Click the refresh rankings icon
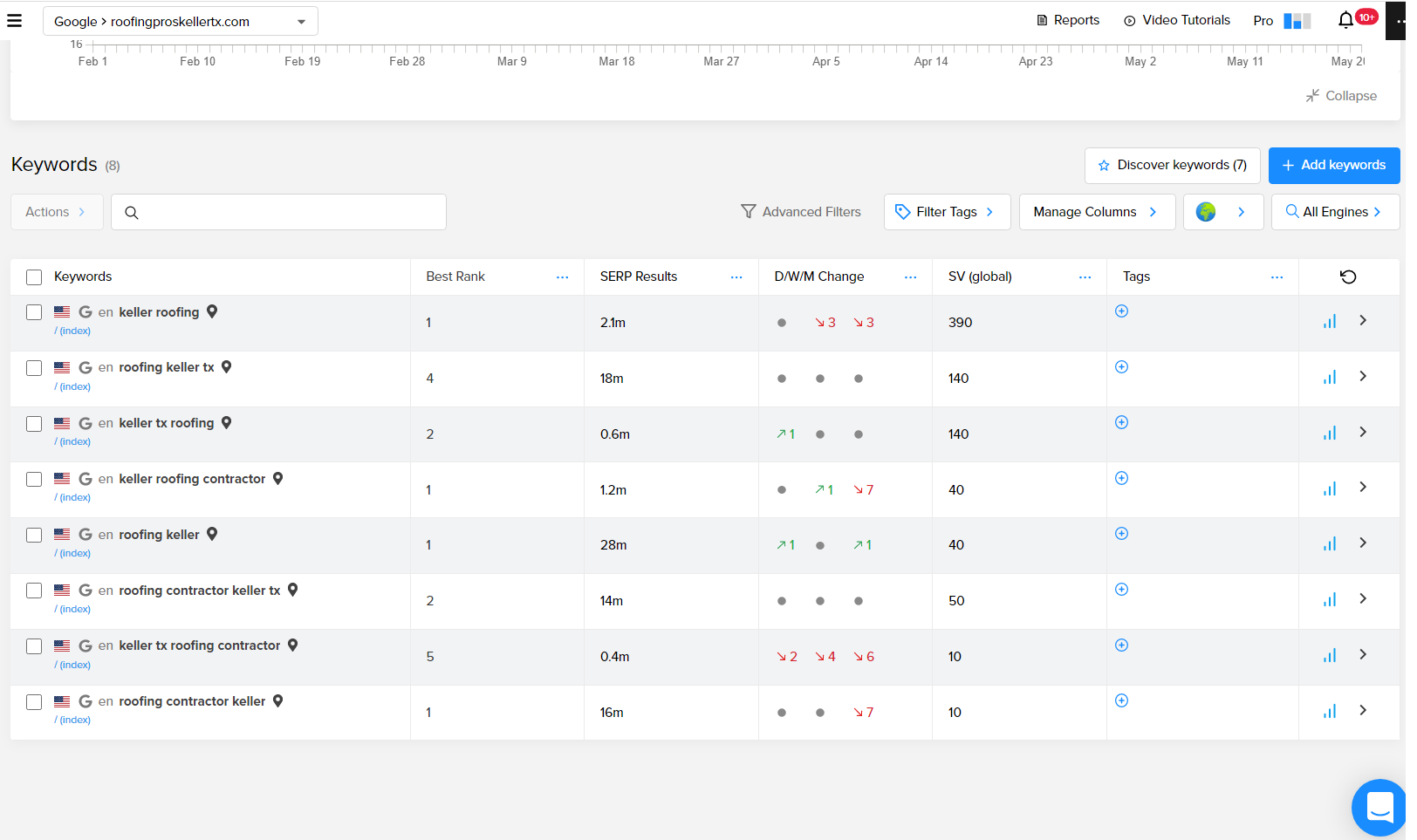Image resolution: width=1417 pixels, height=840 pixels. tap(1348, 277)
